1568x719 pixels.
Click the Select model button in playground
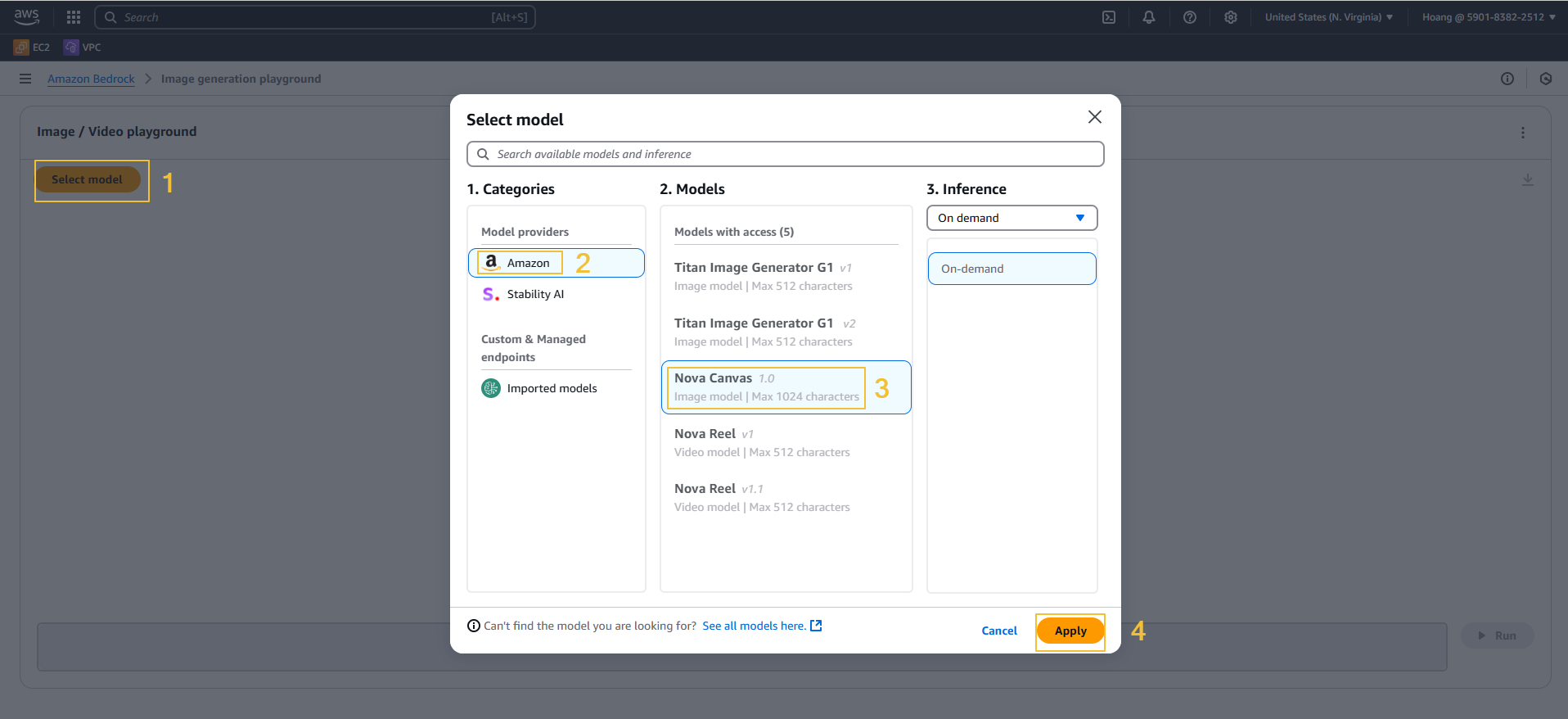[x=87, y=179]
